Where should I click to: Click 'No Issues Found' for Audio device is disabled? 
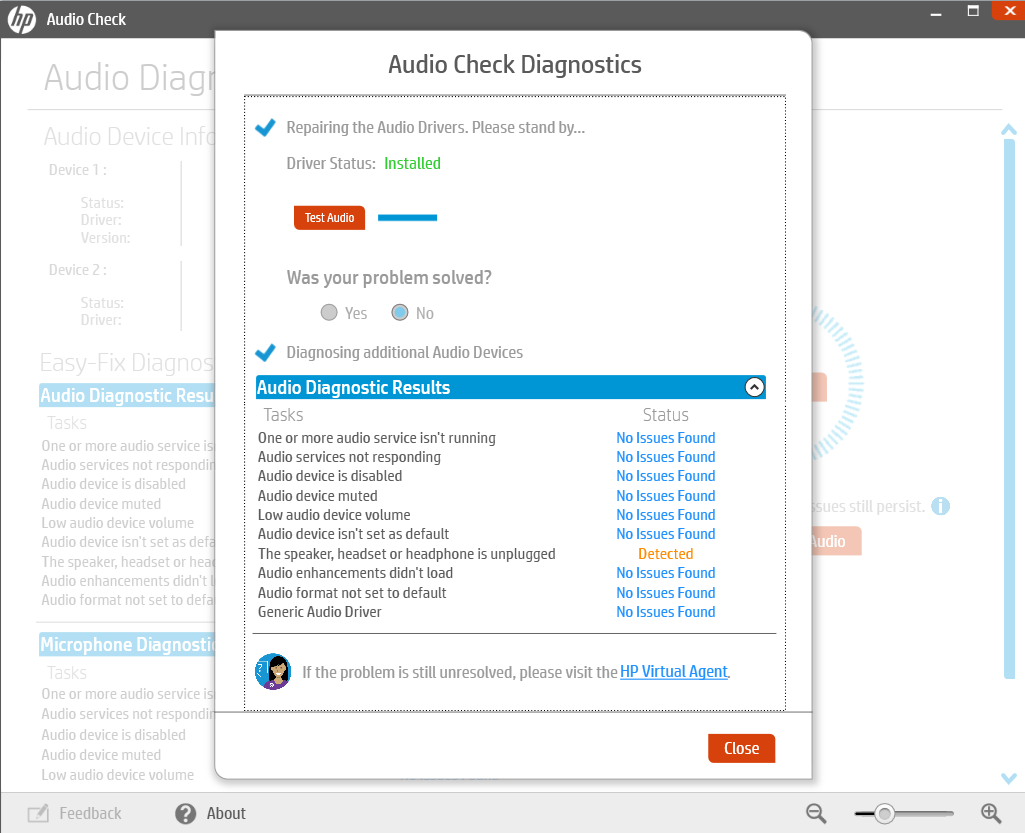click(665, 476)
